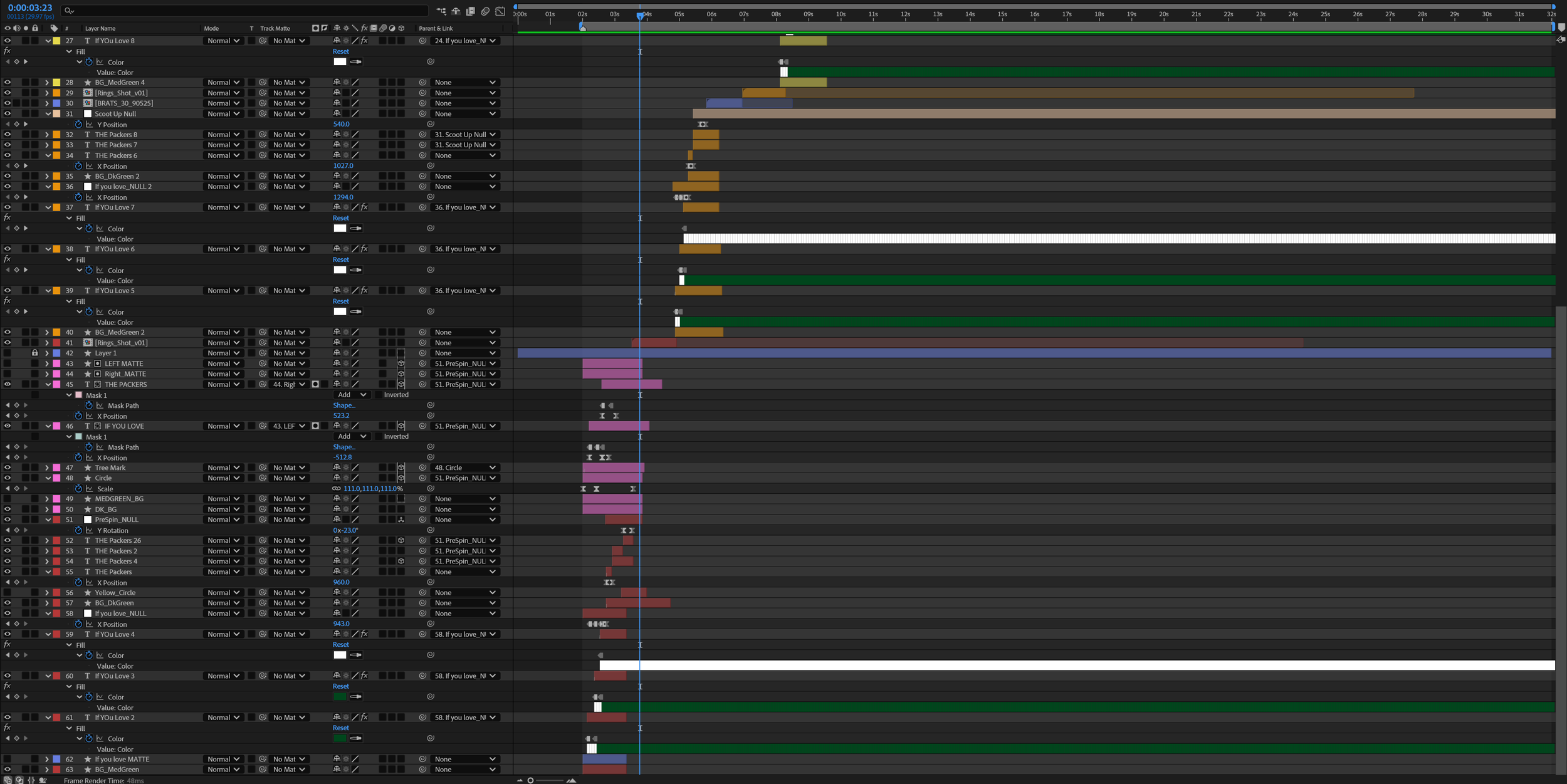The image size is (1567, 784).
Task: Click the Parent & Link column header
Action: [x=436, y=28]
